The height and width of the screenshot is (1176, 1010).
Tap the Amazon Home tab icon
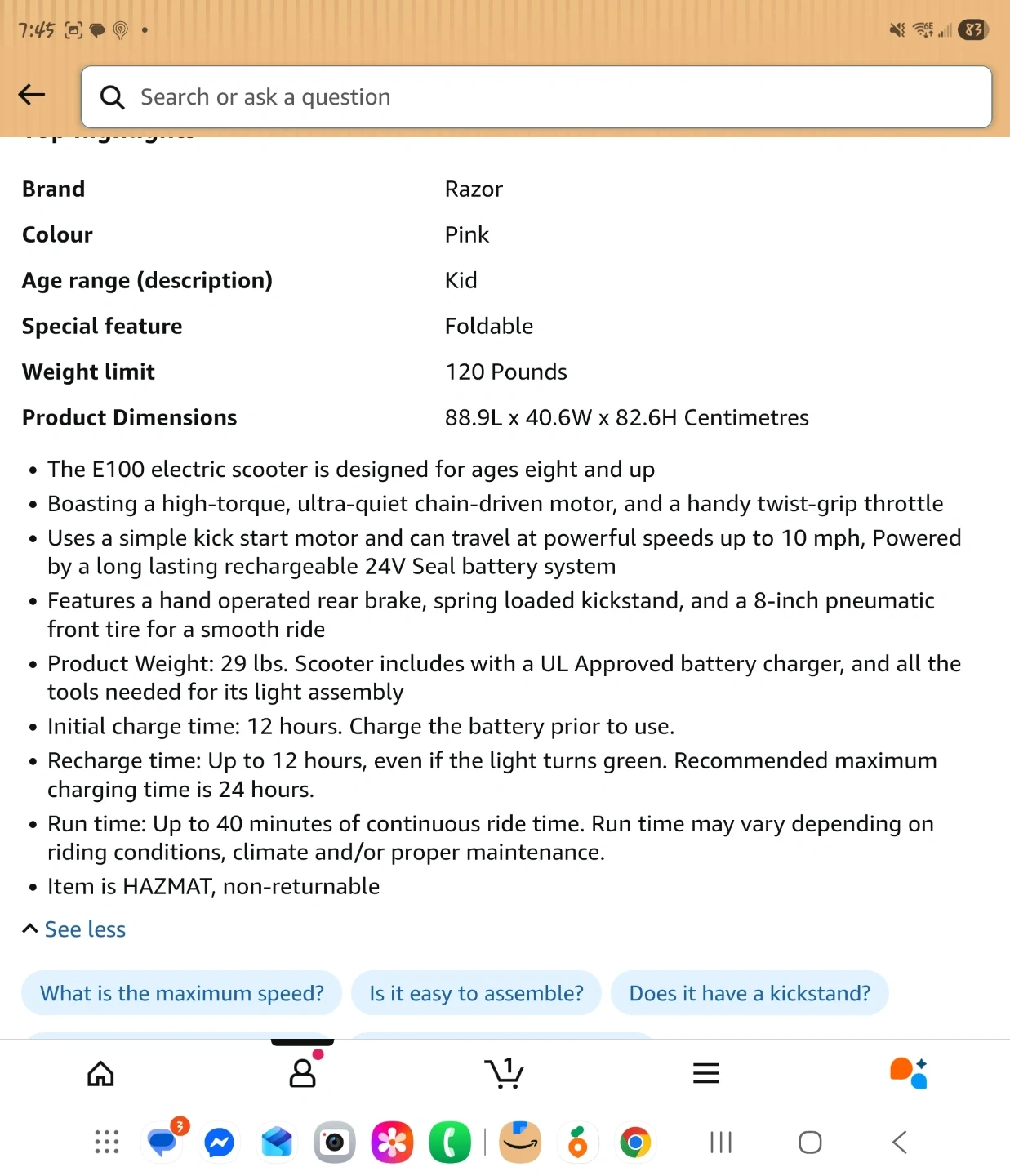[x=100, y=1073]
